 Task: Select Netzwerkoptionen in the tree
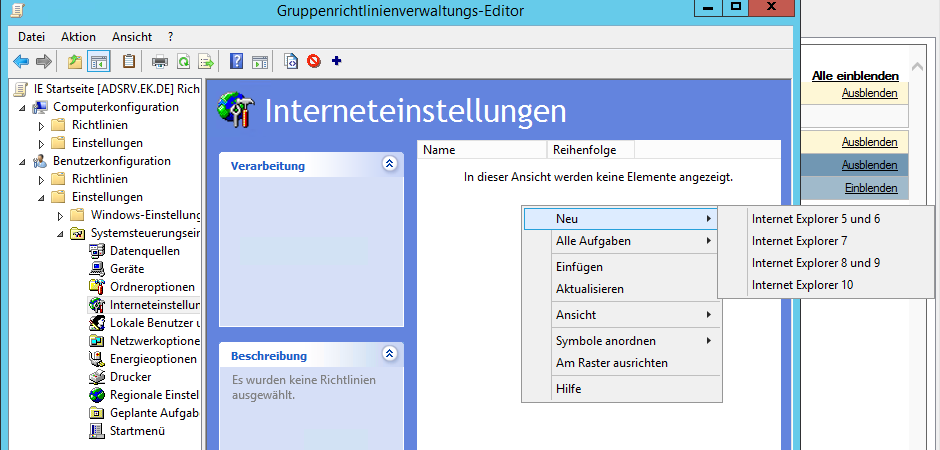pyautogui.click(x=154, y=341)
